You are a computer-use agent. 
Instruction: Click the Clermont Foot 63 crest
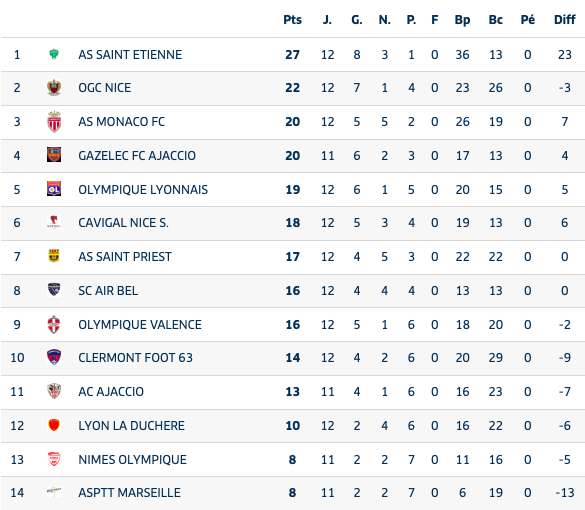[54, 357]
